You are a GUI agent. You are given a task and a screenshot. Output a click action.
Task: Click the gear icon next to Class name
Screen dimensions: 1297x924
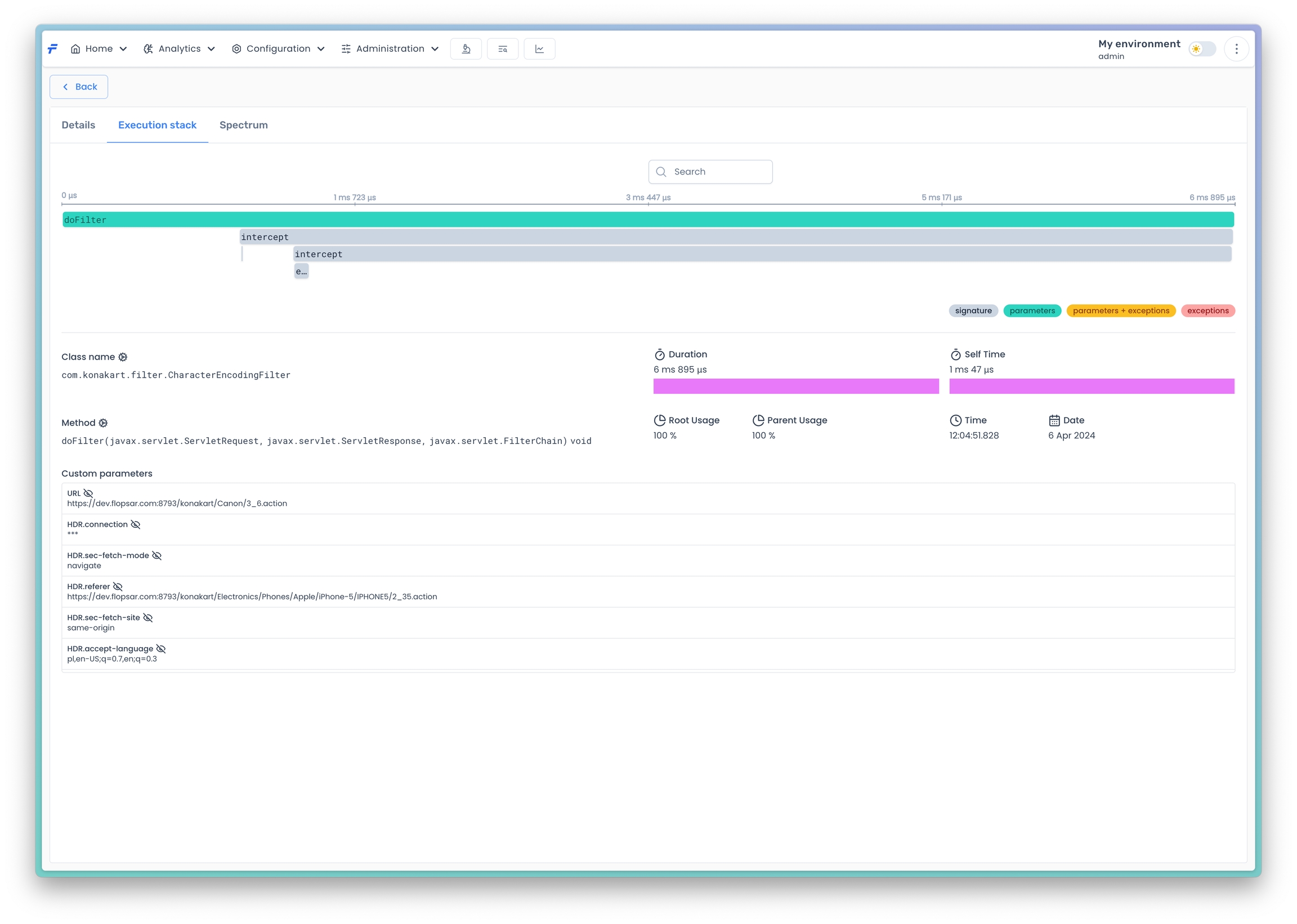[x=123, y=357]
